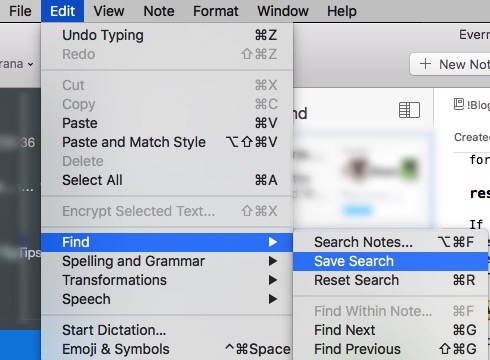Open the Find submenu arrow
This screenshot has width=490, height=360.
point(273,242)
